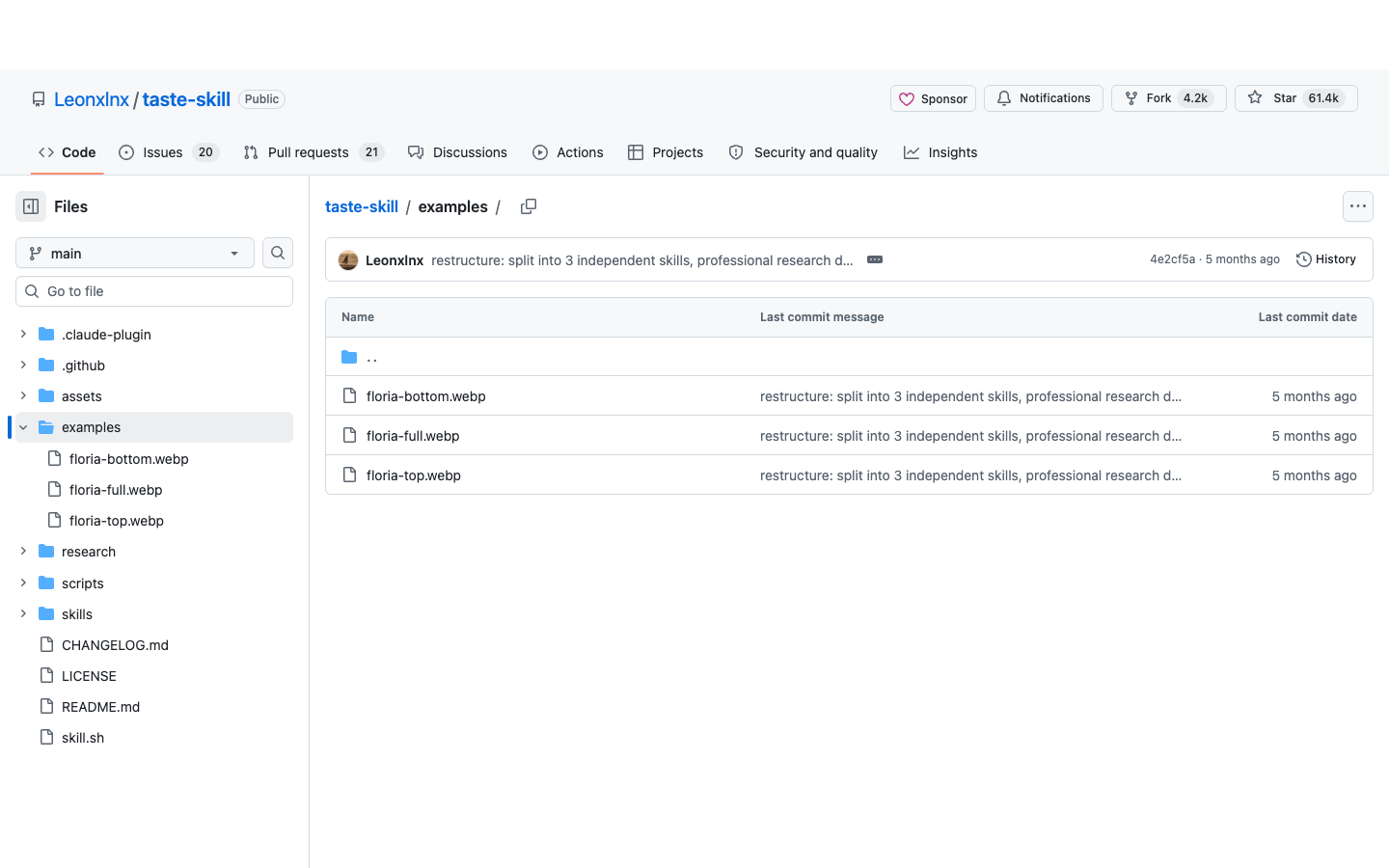View commit History for examples folder

[x=1326, y=259]
